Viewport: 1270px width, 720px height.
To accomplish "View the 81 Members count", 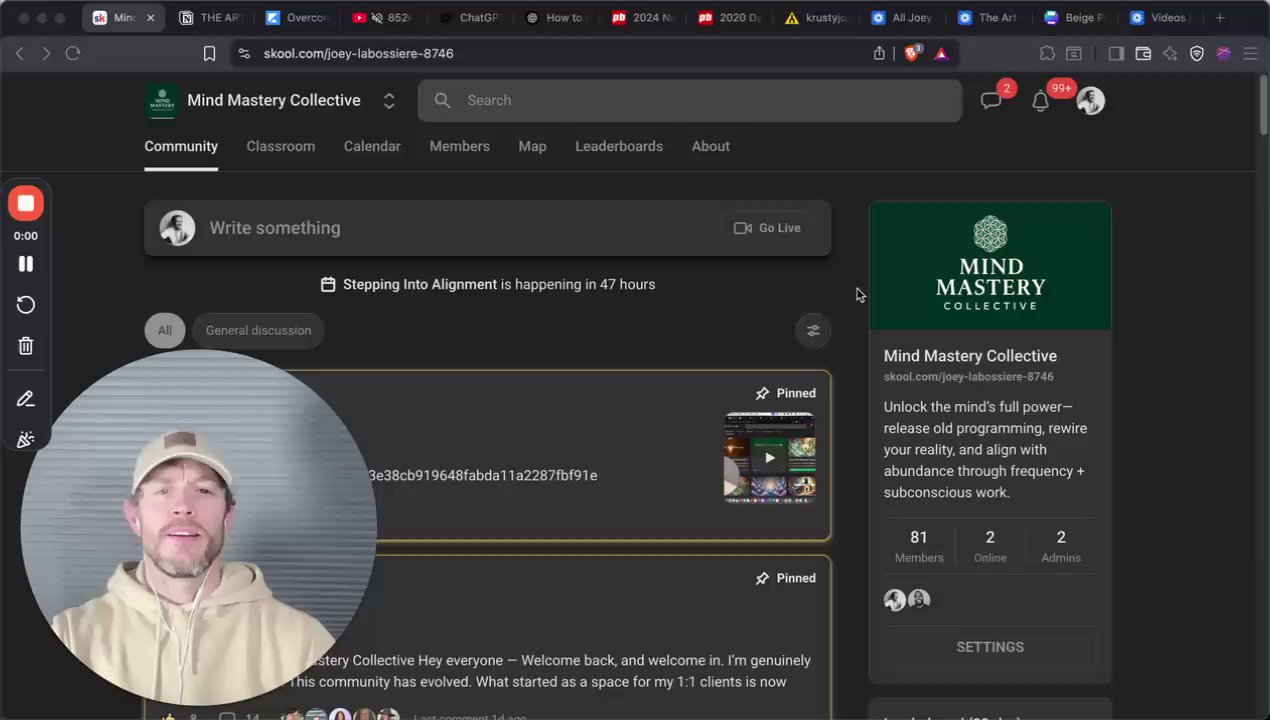I will (x=919, y=547).
